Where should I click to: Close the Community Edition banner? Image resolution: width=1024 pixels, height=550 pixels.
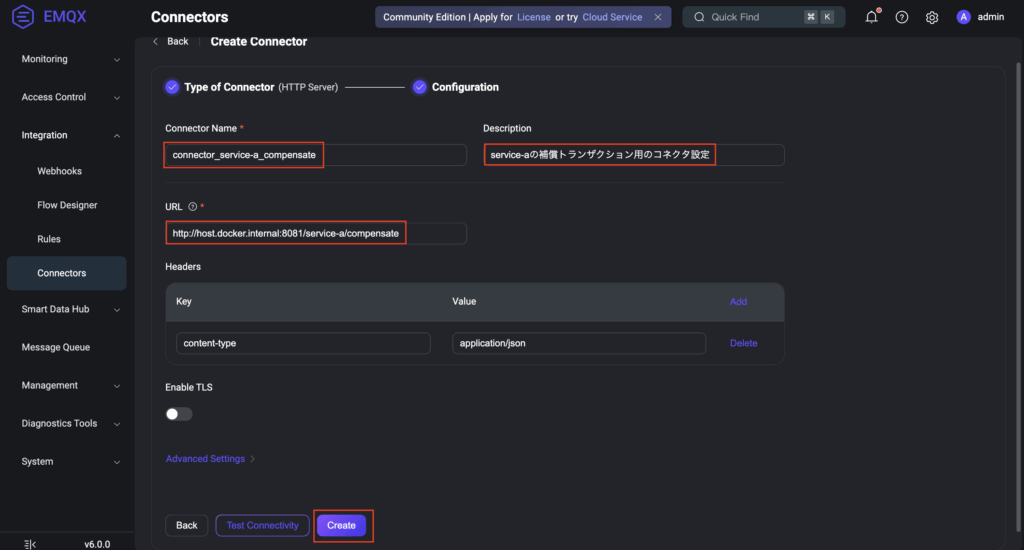point(657,17)
